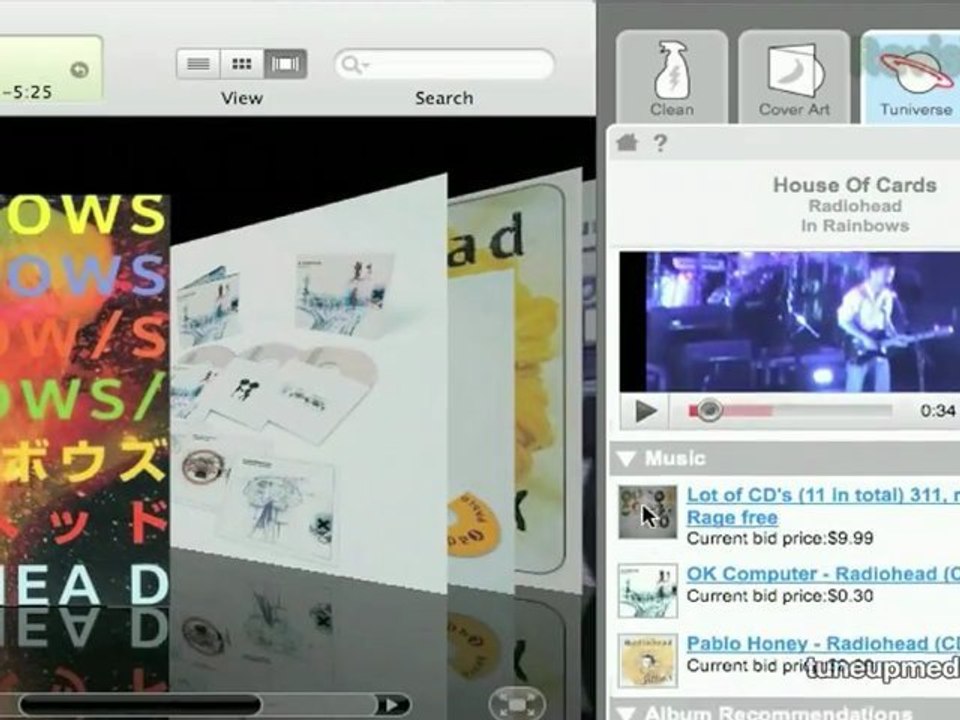The height and width of the screenshot is (720, 960).
Task: Click the video progress slider knob
Action: point(710,410)
